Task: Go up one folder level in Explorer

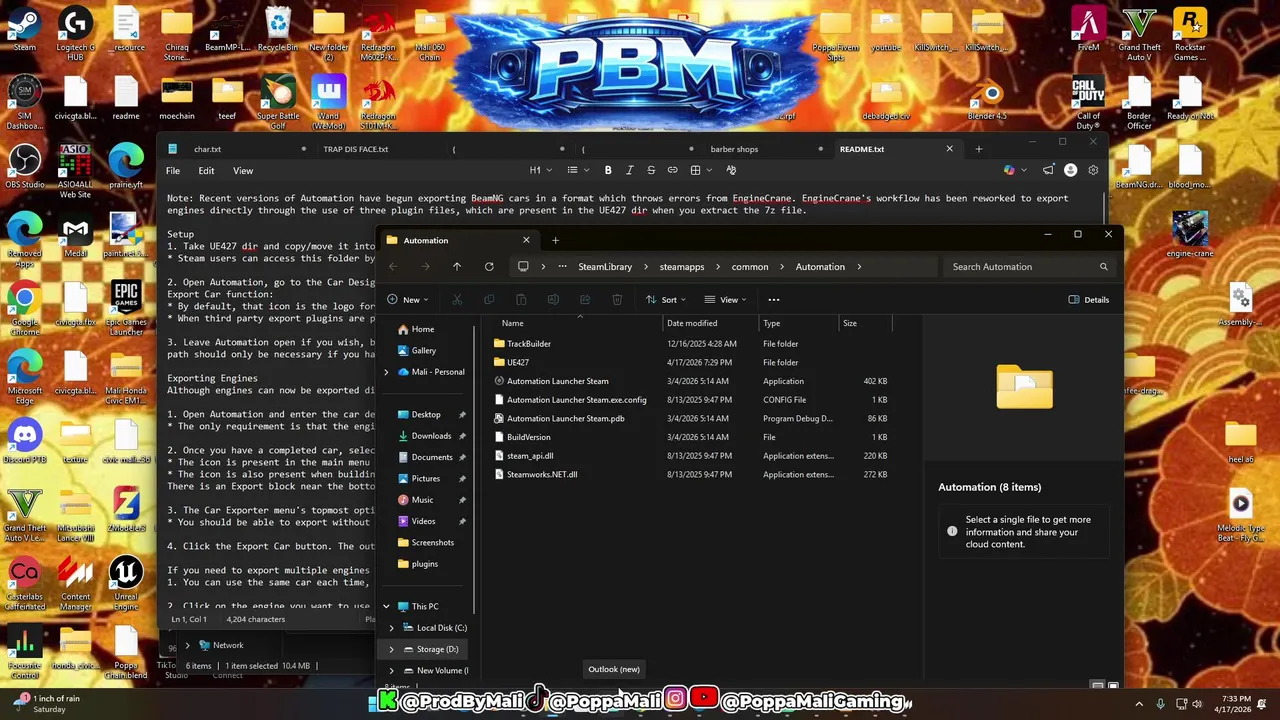Action: tap(457, 267)
